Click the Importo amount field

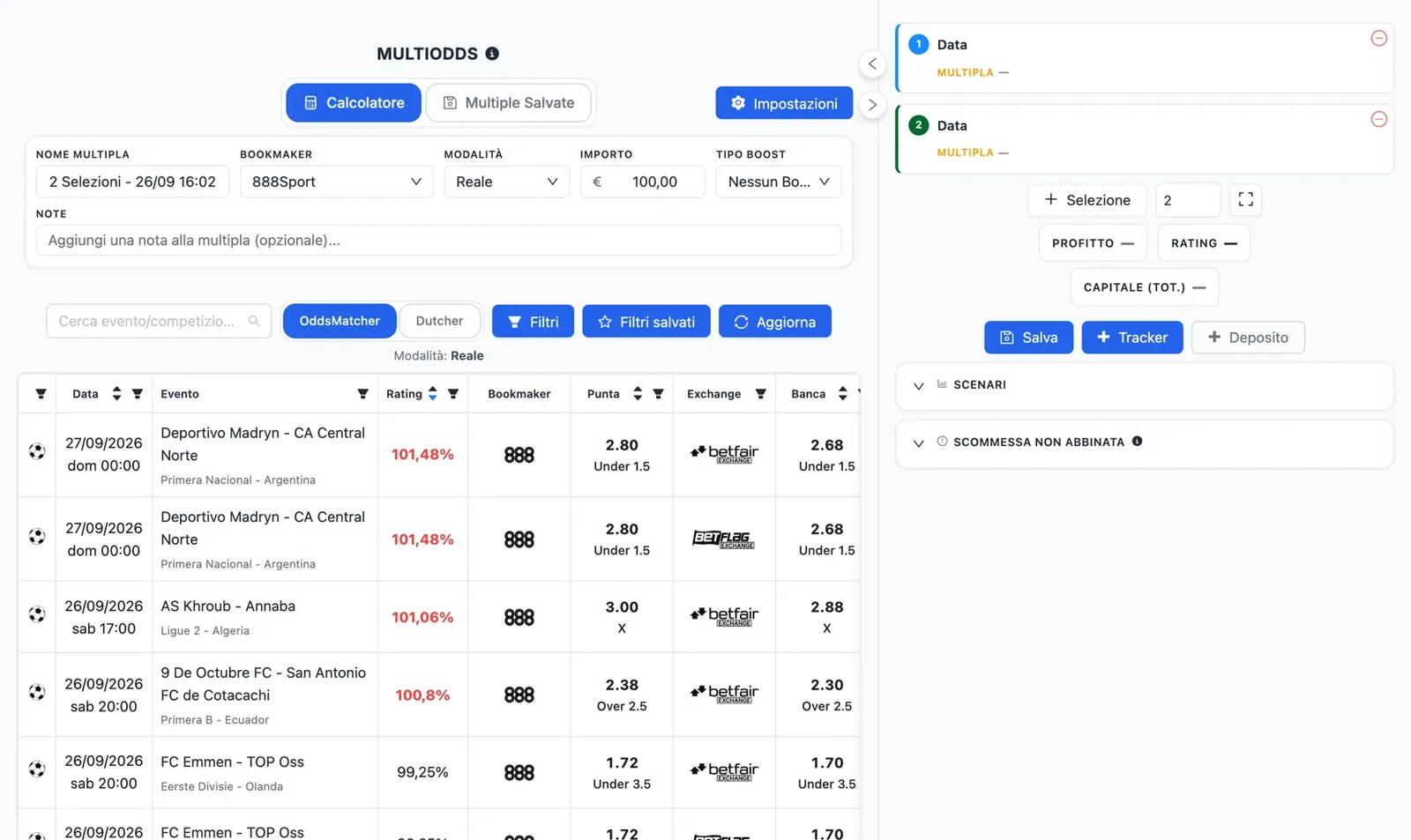[642, 182]
